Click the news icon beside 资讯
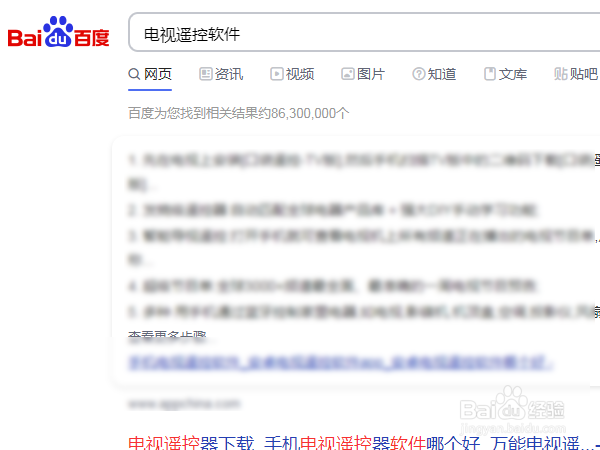The height and width of the screenshot is (450, 600). click(x=205, y=74)
